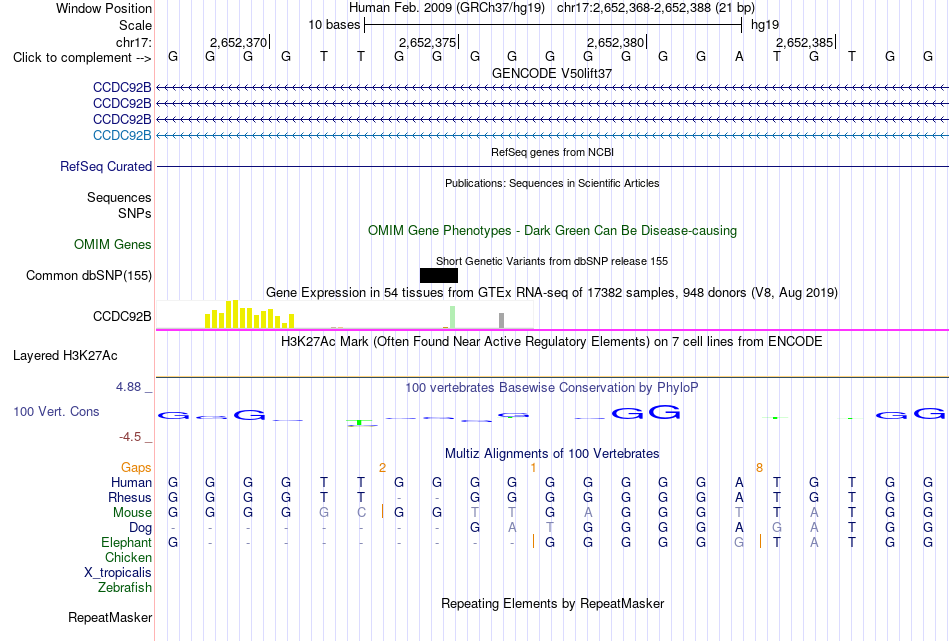Click the 'Click to complement -->' label
The image size is (950, 641).
click(82, 58)
